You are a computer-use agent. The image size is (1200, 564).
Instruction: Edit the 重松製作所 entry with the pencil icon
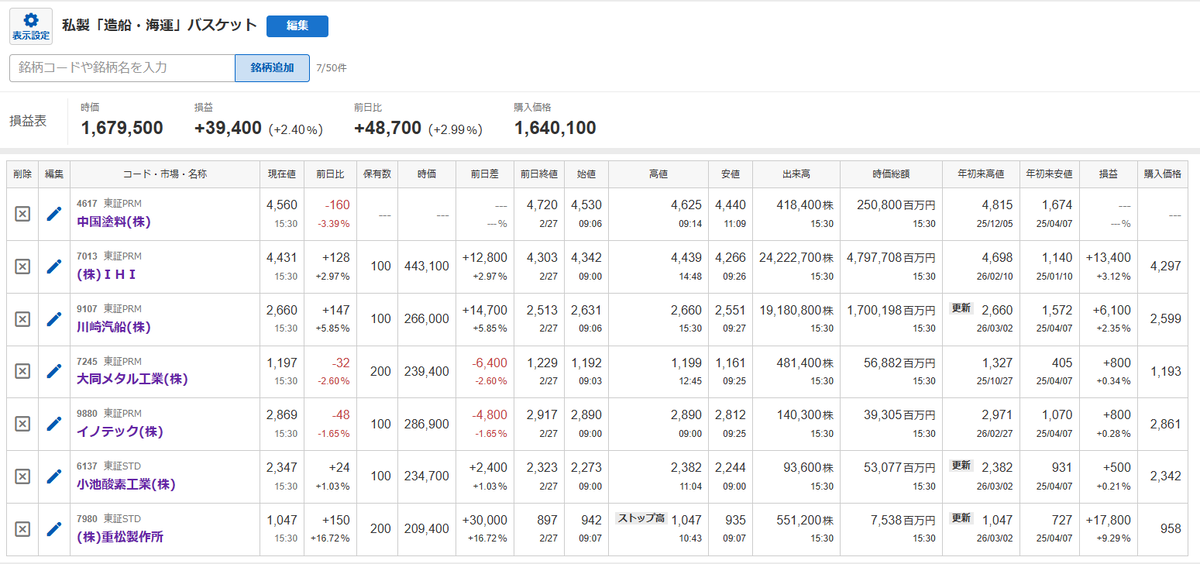pos(54,529)
